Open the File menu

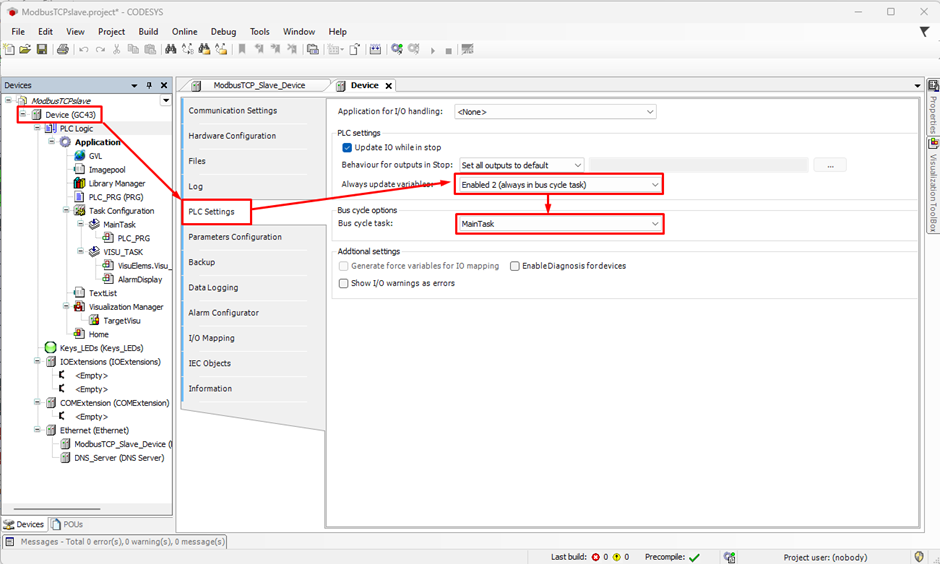(x=18, y=32)
